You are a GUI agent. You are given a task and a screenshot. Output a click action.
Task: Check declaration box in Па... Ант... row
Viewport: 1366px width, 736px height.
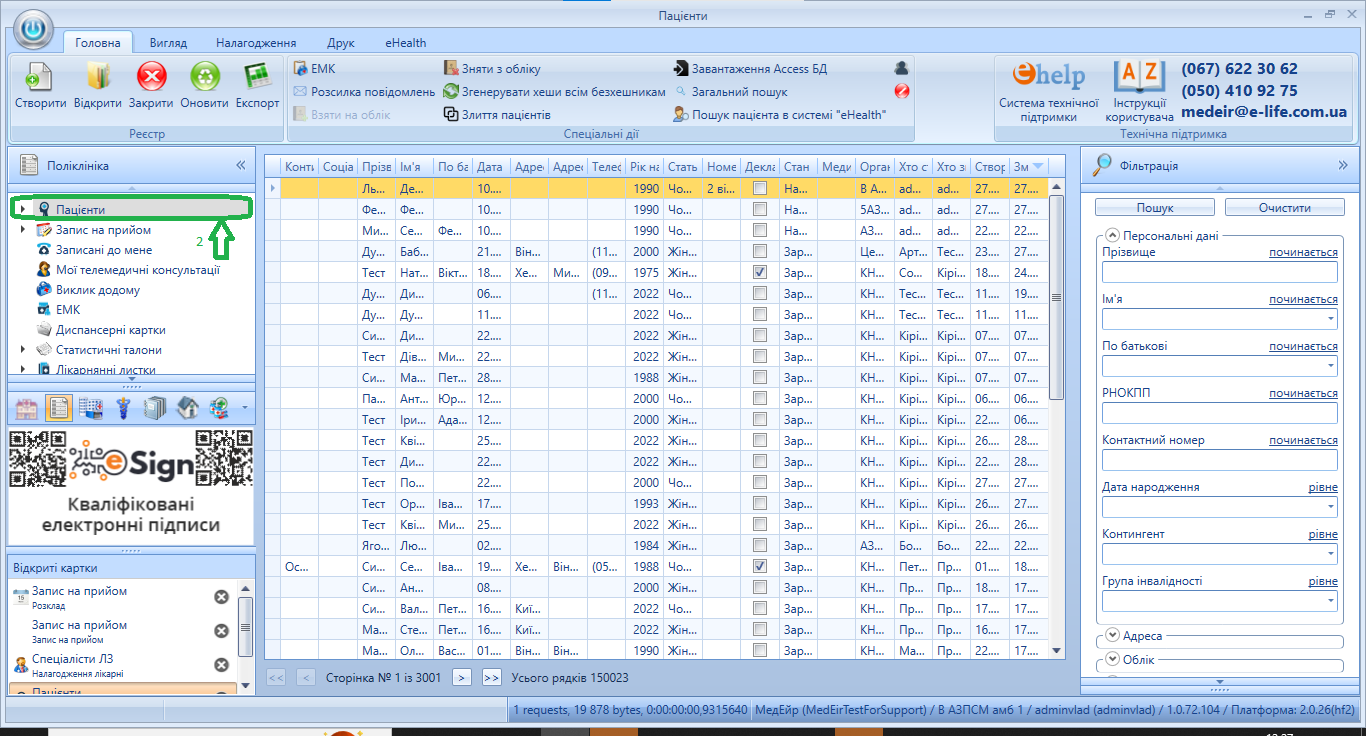(x=761, y=398)
